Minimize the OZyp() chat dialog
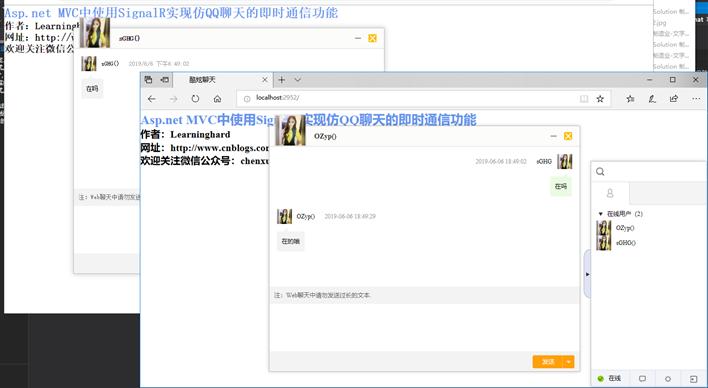This screenshot has height=388, width=708. click(x=553, y=136)
